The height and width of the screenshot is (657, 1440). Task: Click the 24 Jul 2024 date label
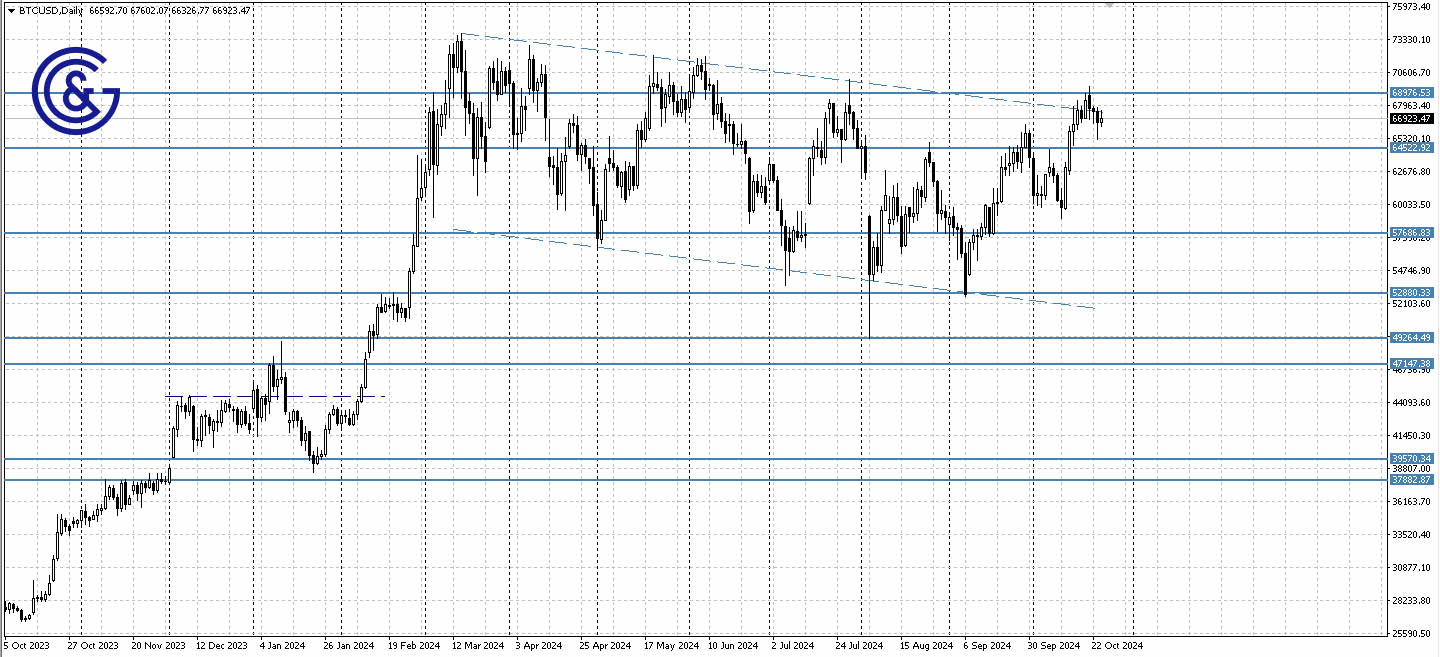point(859,646)
